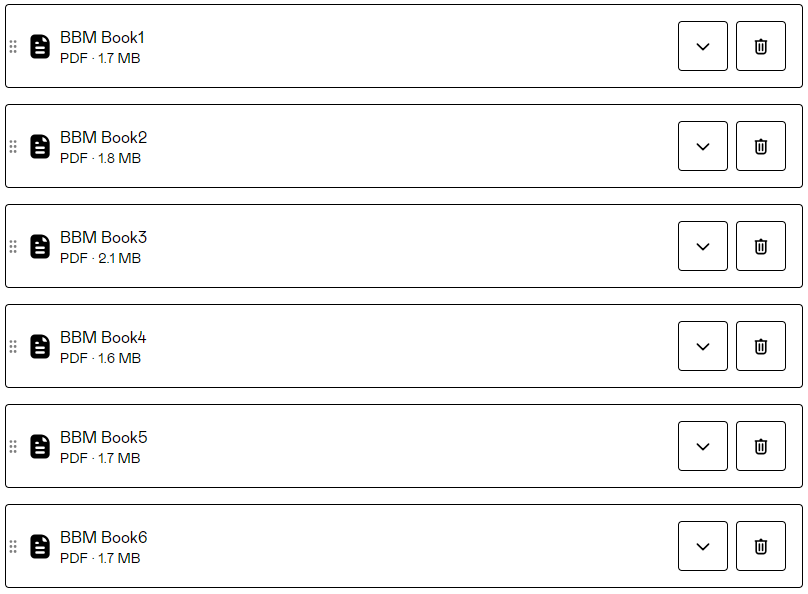
Task: Expand the BBM Book1 row
Action: click(702, 46)
